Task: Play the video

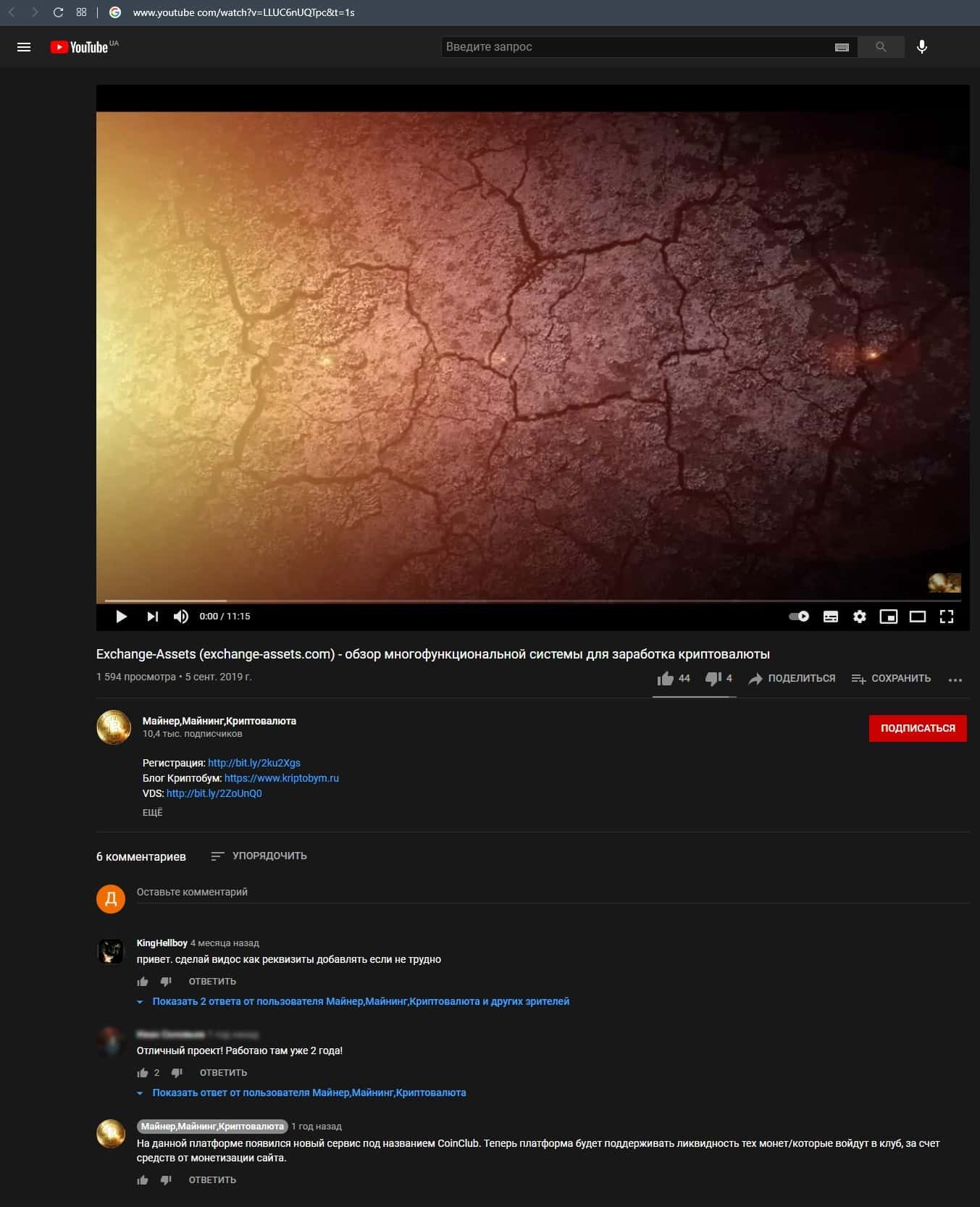Action: [121, 617]
